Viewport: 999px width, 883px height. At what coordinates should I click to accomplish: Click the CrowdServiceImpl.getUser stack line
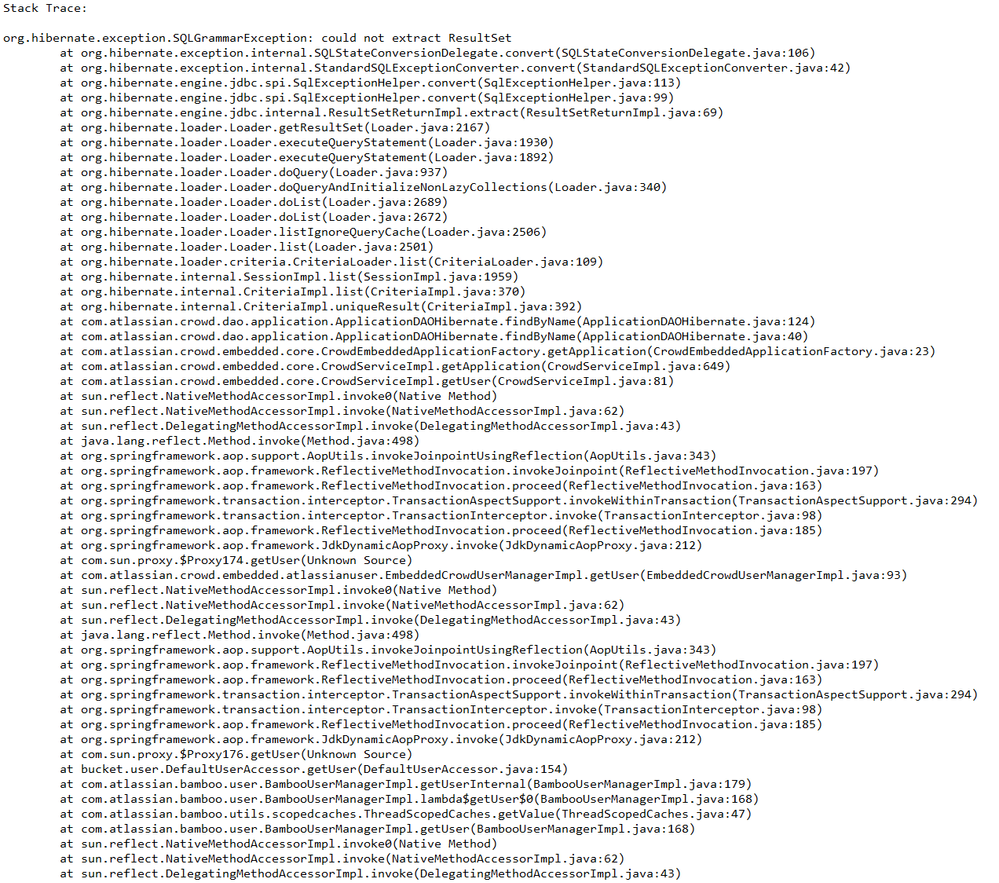click(367, 381)
